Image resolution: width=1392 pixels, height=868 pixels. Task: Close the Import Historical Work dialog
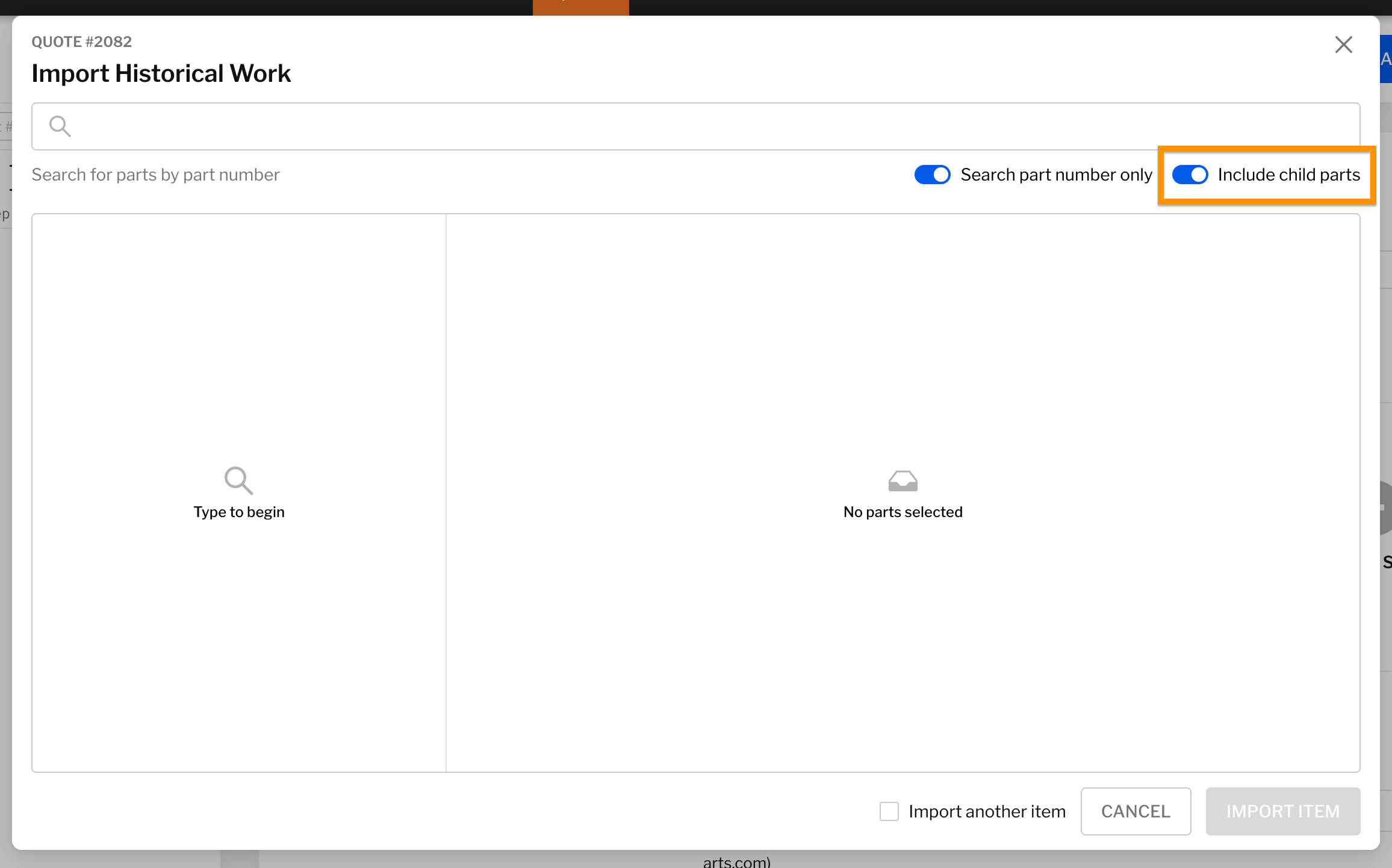tap(1343, 45)
